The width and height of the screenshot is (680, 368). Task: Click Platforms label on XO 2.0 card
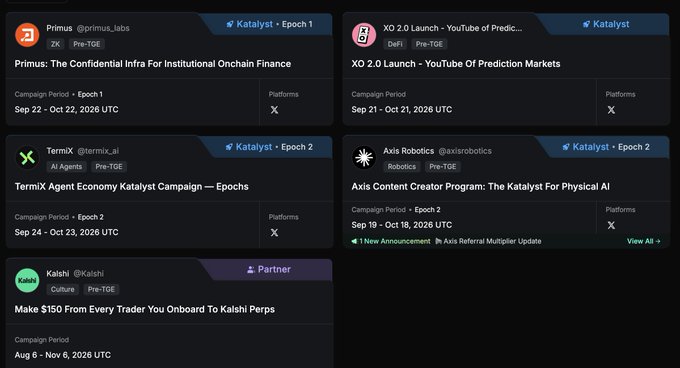pyautogui.click(x=620, y=94)
